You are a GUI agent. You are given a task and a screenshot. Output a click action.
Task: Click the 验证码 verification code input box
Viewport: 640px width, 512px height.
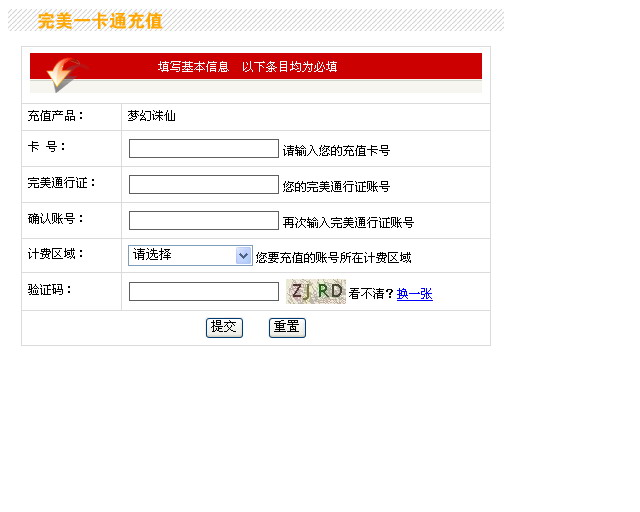203,292
